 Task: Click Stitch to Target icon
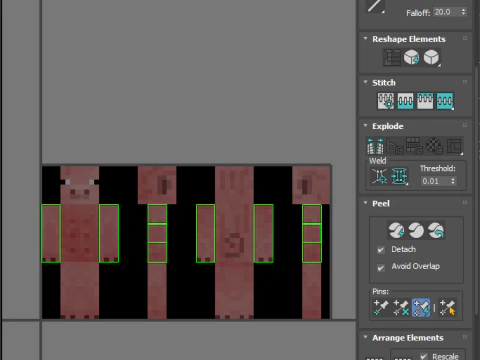tap(386, 101)
